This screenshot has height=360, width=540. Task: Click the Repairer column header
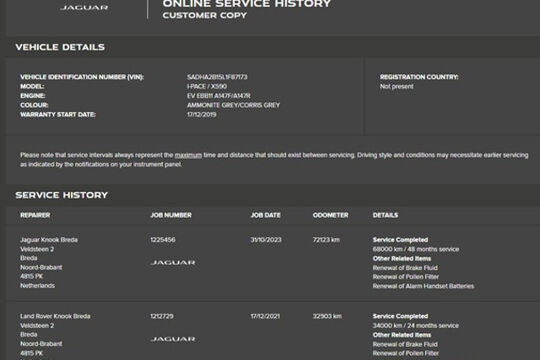pos(35,215)
